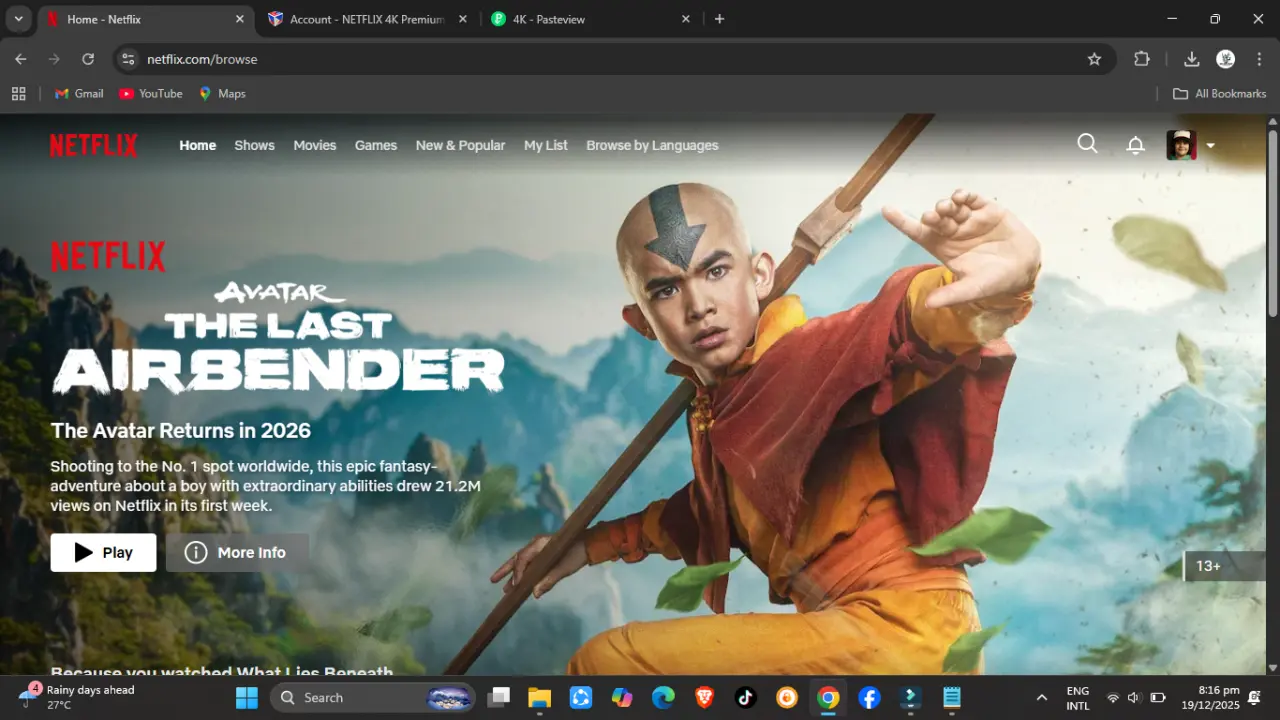The height and width of the screenshot is (720, 1280).
Task: Open the All Bookmarks folder
Action: (1219, 93)
